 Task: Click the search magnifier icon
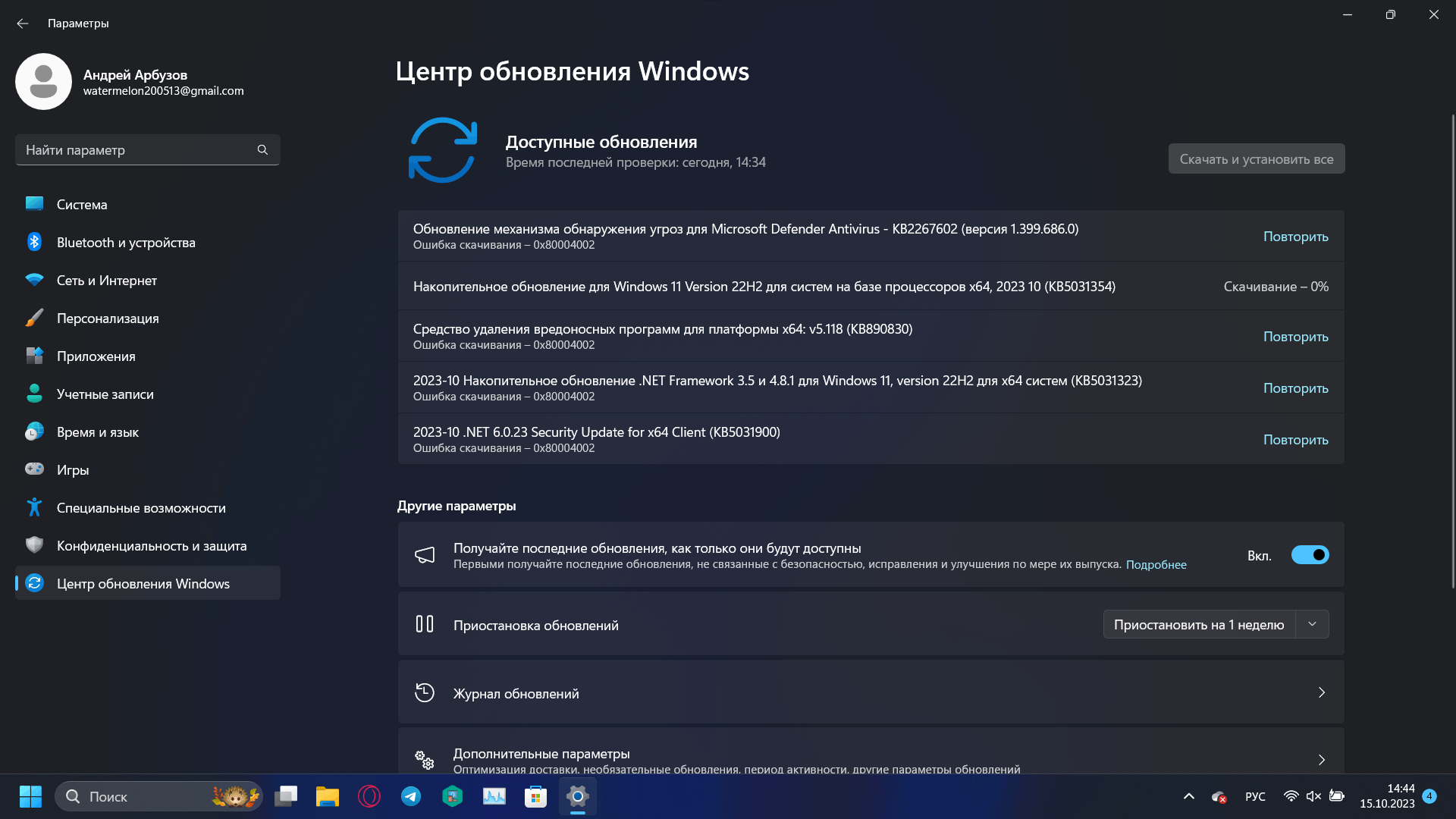click(262, 149)
